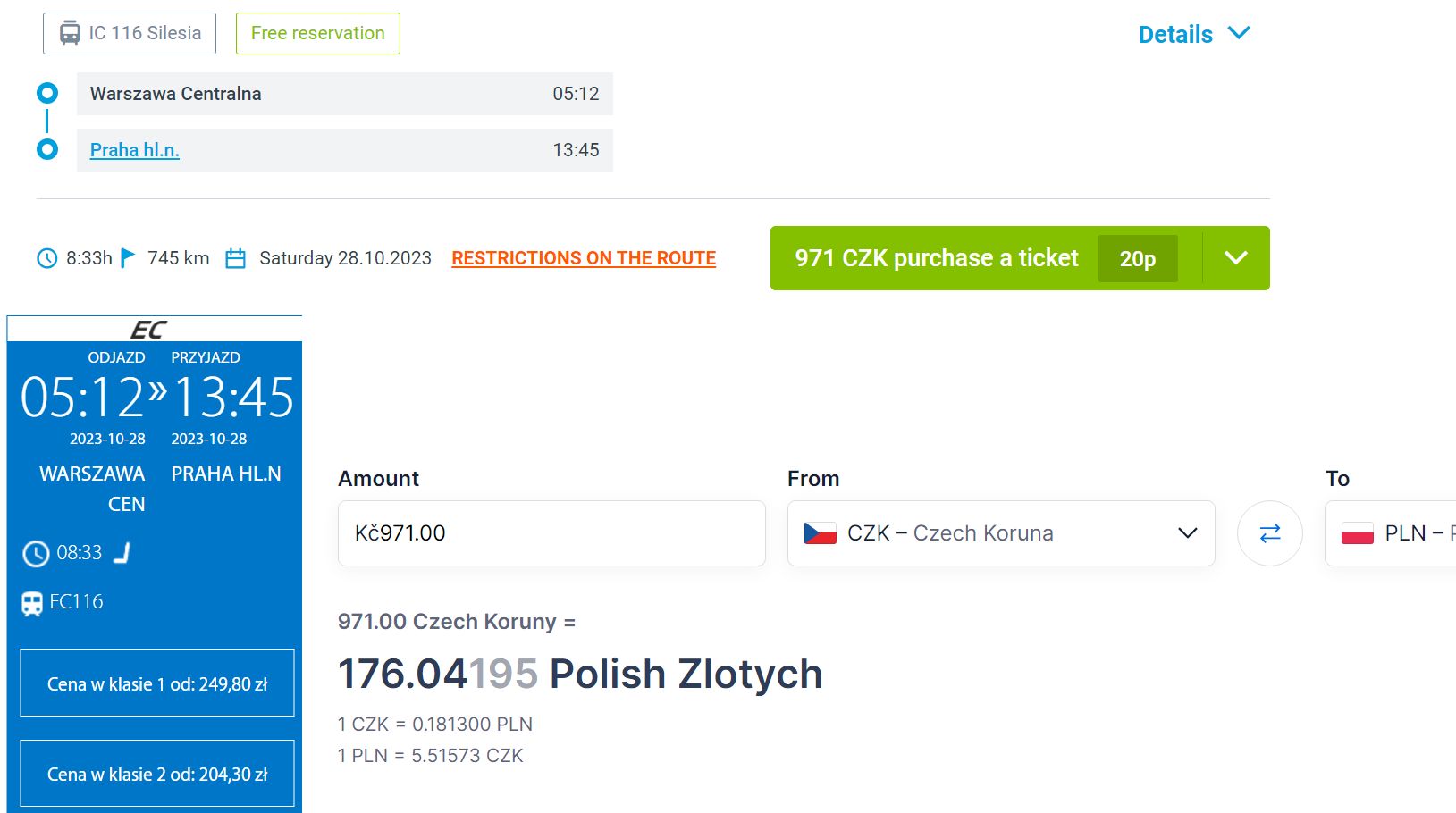Click the Polish flag icon in To field
The image size is (1456, 813).
click(x=1357, y=533)
